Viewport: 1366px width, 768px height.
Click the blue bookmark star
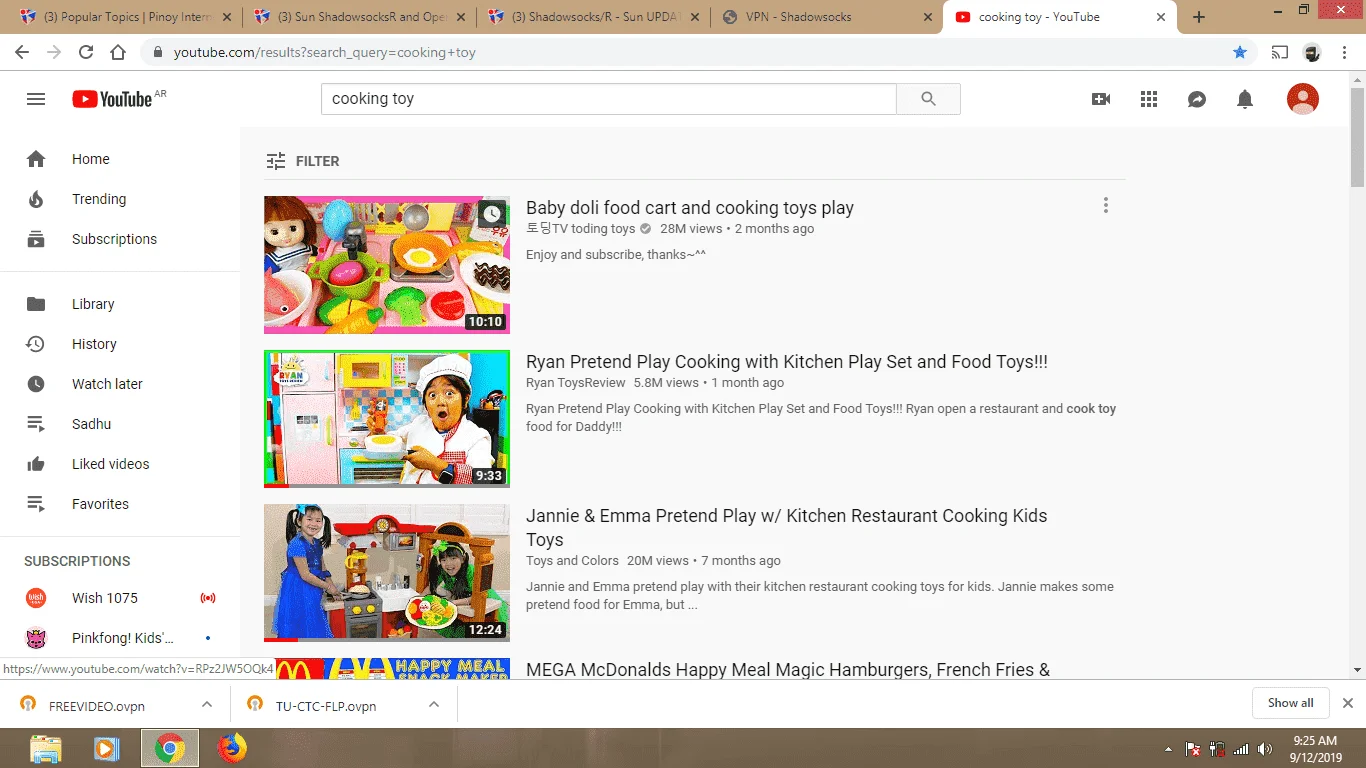tap(1240, 52)
